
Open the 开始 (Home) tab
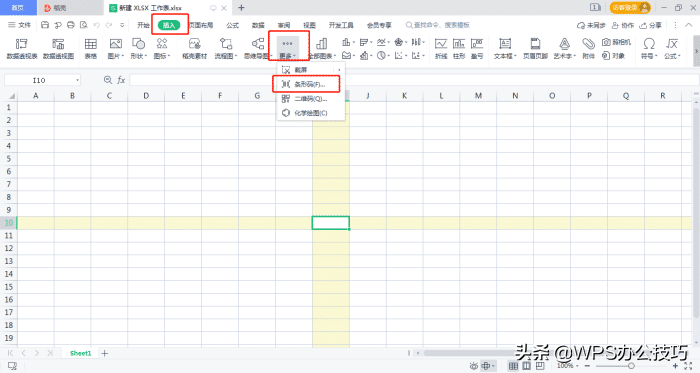click(143, 25)
